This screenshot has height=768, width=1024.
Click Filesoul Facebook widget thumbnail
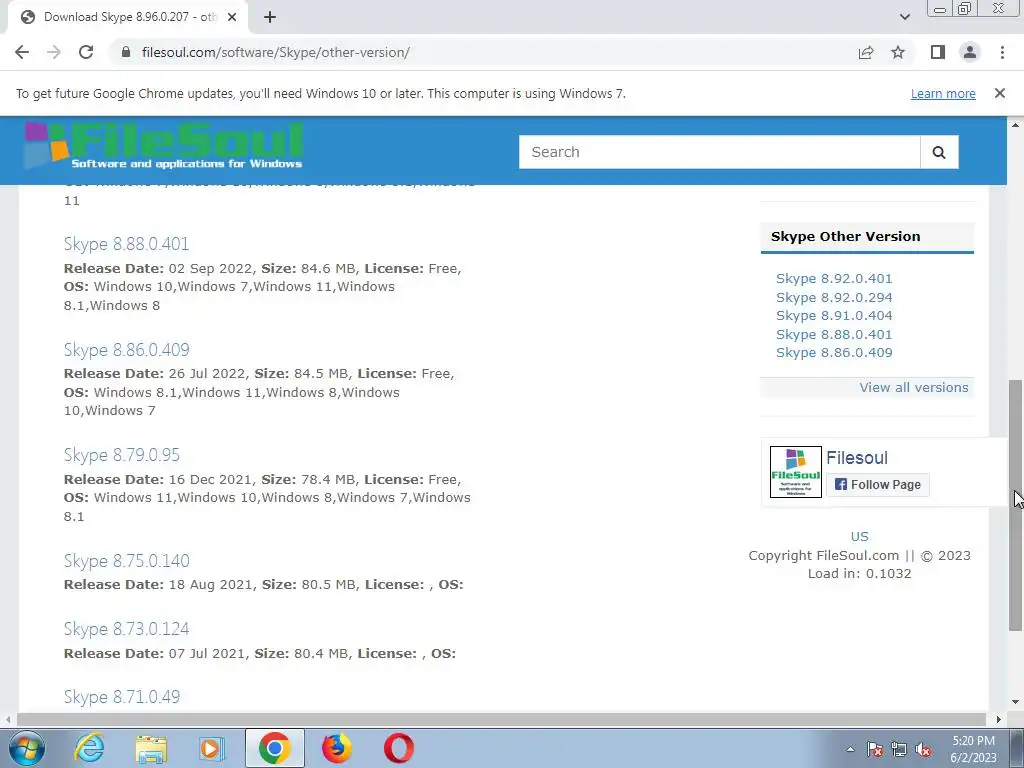pos(795,472)
